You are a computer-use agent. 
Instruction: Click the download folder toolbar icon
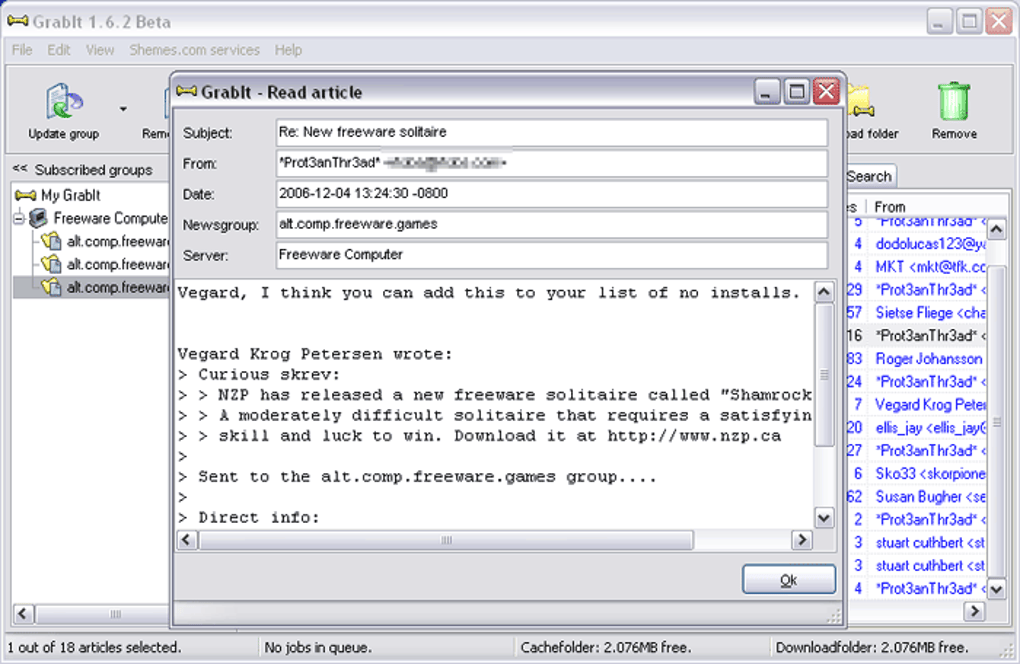[x=861, y=103]
